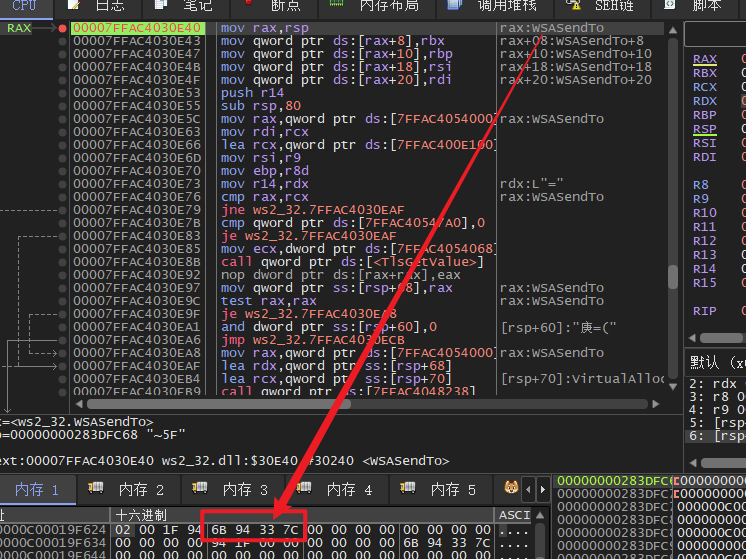Click the red 断点 breakpoints tab icon
Screen dimensions: 746x559
(x=250, y=6)
